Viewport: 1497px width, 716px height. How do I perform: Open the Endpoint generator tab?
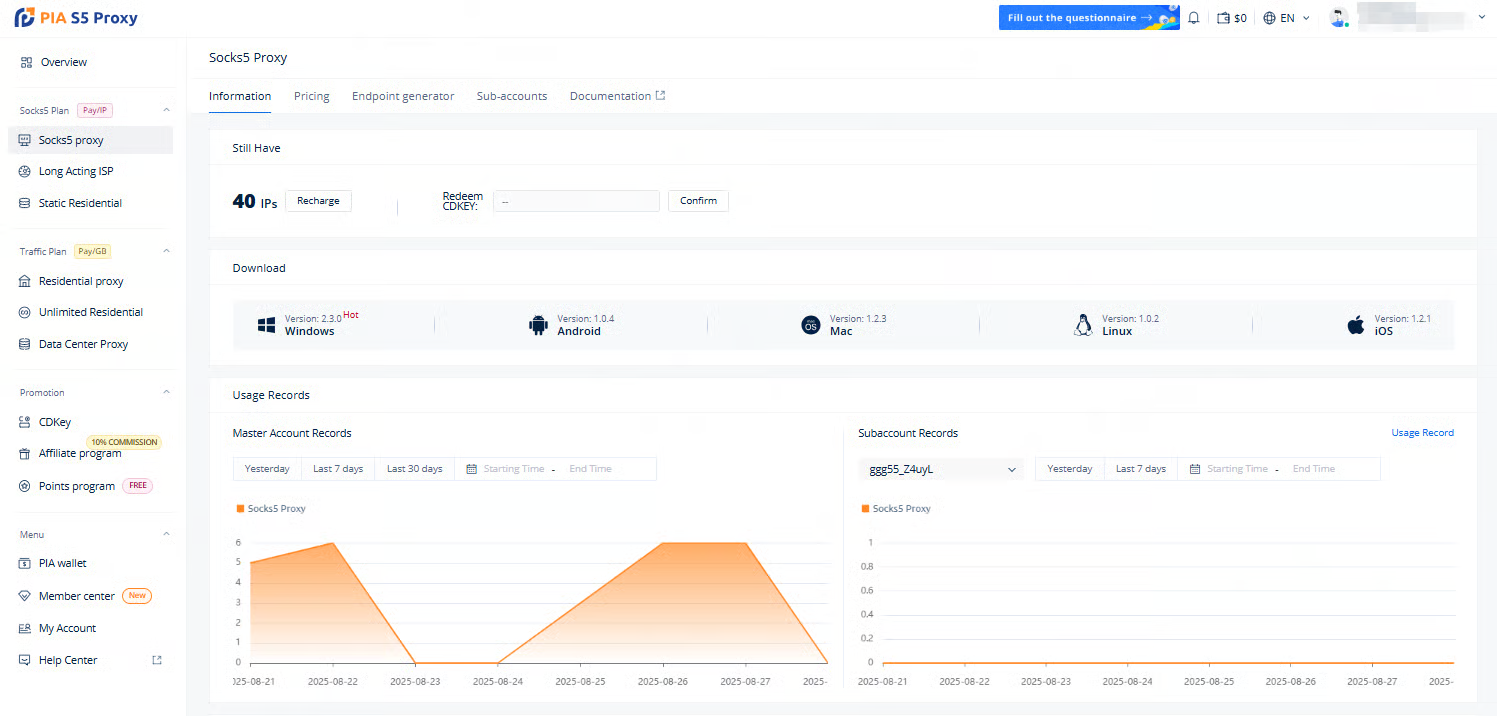[x=403, y=96]
